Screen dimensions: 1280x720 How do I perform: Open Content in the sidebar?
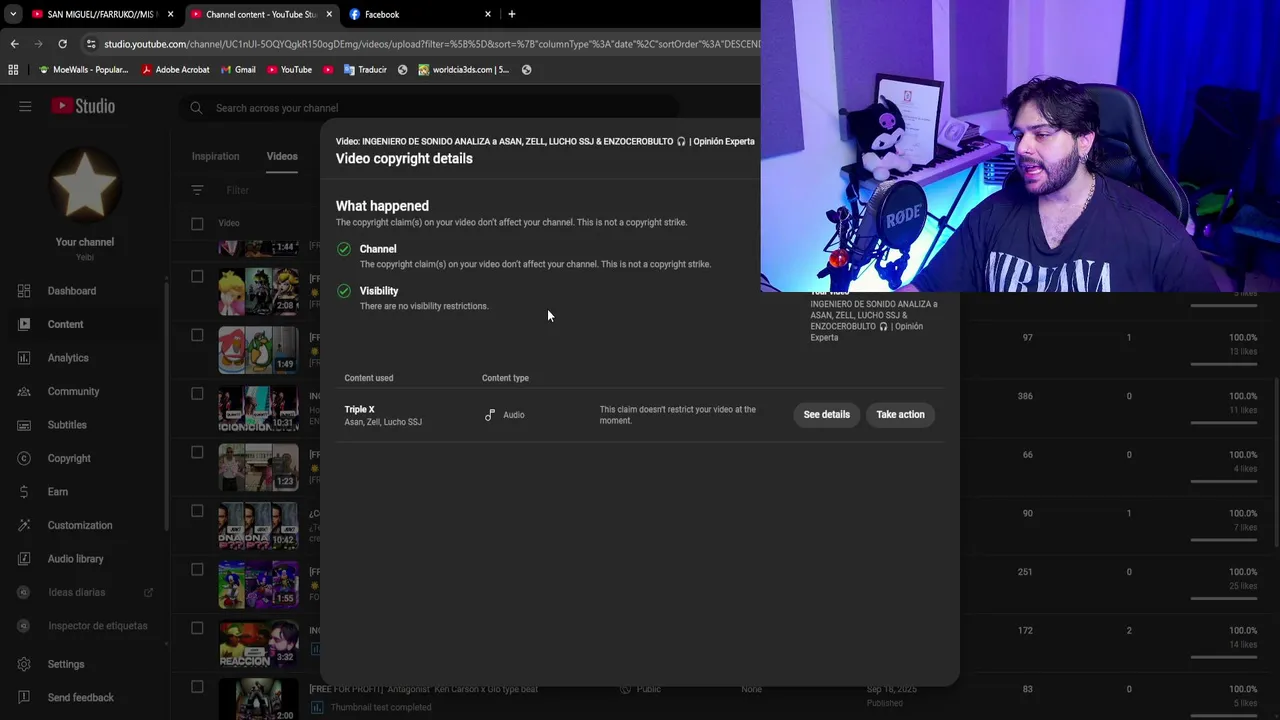point(65,324)
